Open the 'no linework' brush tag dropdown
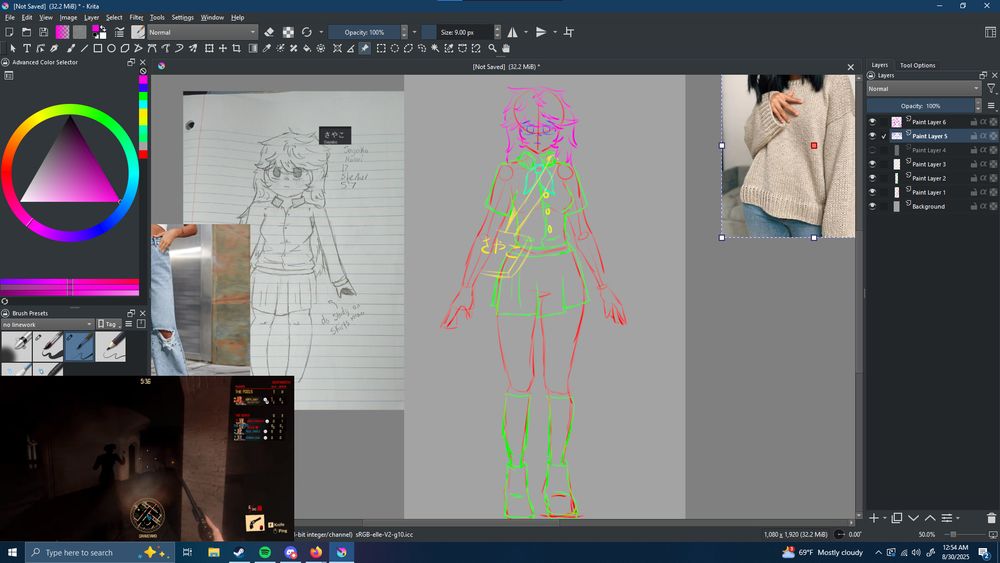1000x563 pixels. click(47, 325)
